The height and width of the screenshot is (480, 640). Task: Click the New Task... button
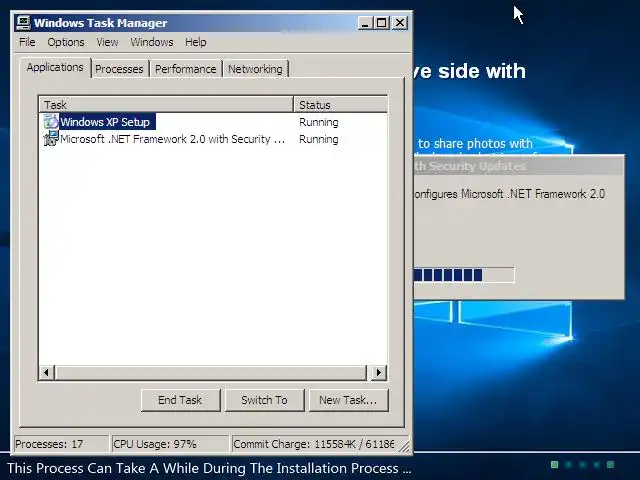click(x=348, y=400)
